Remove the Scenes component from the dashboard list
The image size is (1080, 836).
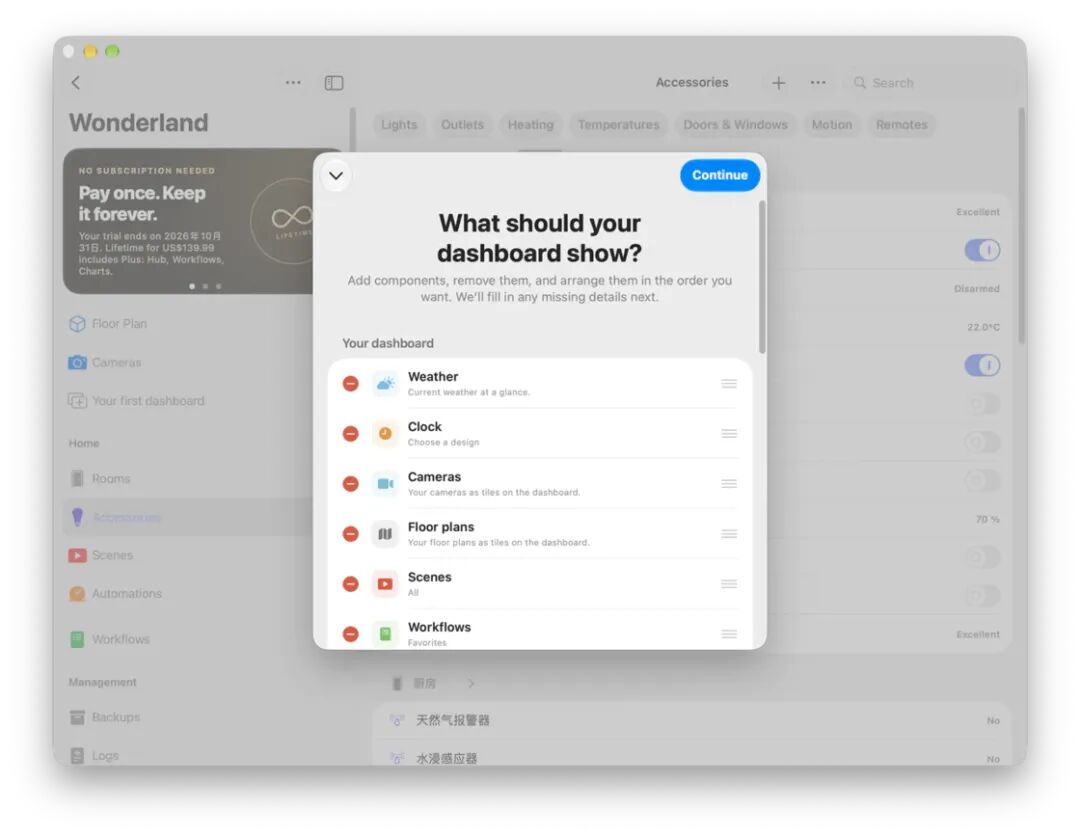pyautogui.click(x=351, y=584)
